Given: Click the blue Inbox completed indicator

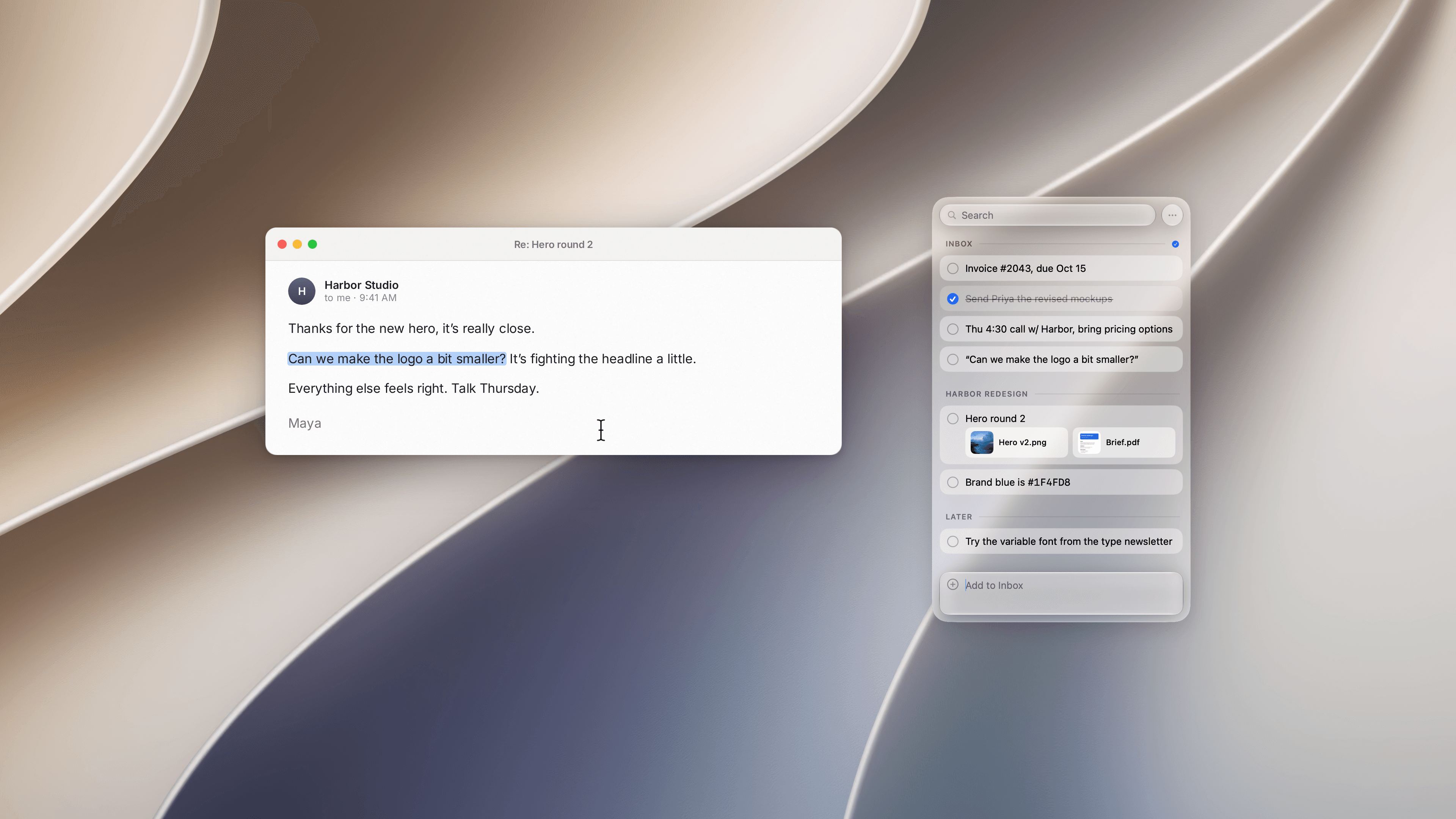Looking at the screenshot, I should 1175,244.
